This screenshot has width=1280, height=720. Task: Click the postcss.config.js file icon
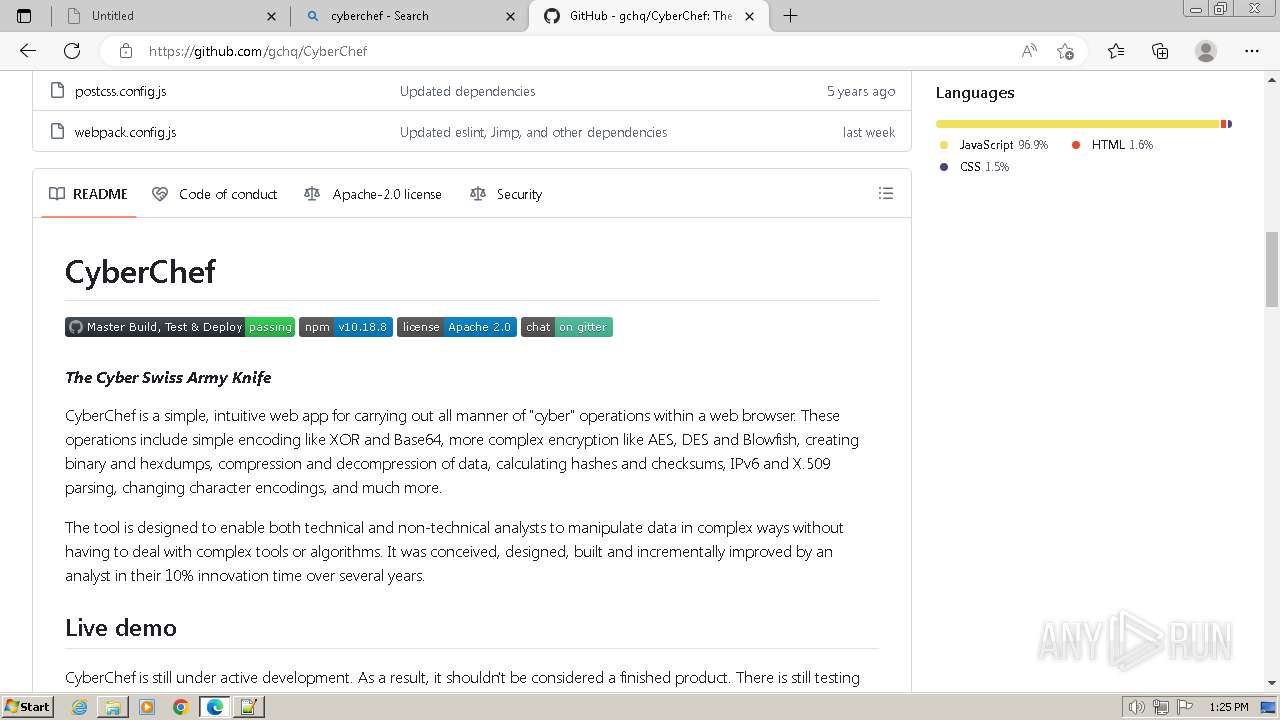pos(57,91)
